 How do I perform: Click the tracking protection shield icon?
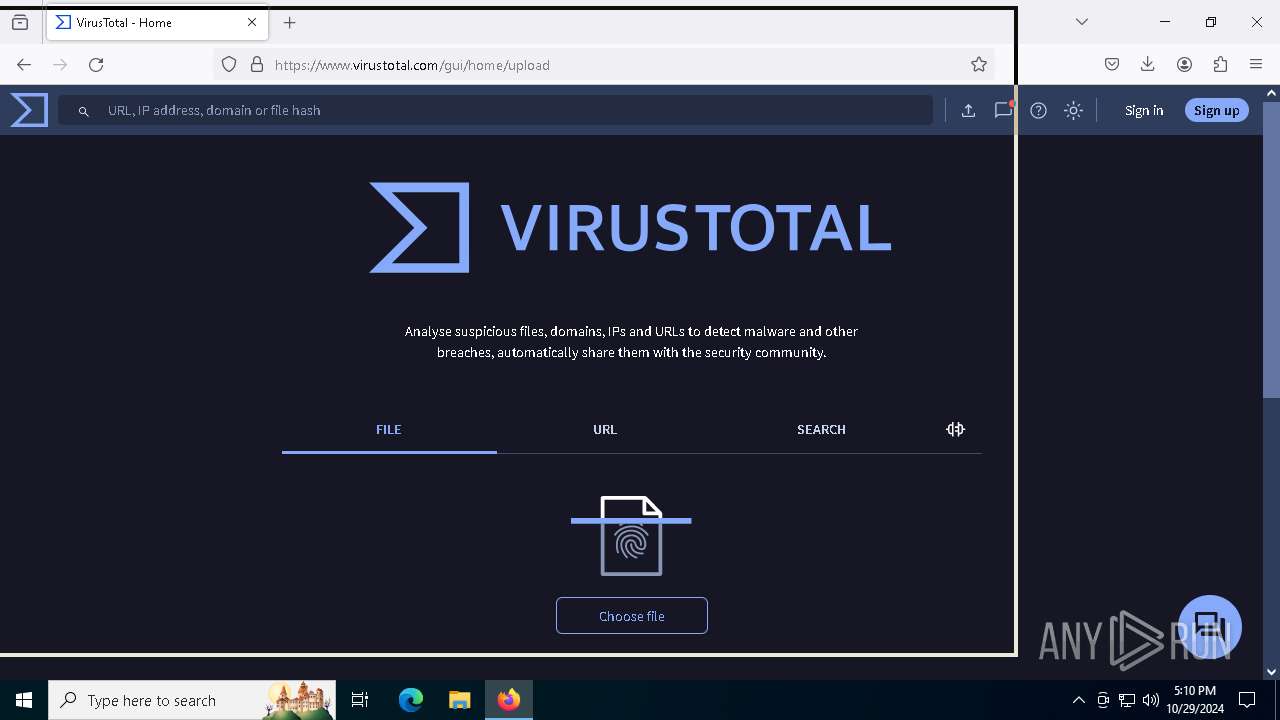(229, 65)
